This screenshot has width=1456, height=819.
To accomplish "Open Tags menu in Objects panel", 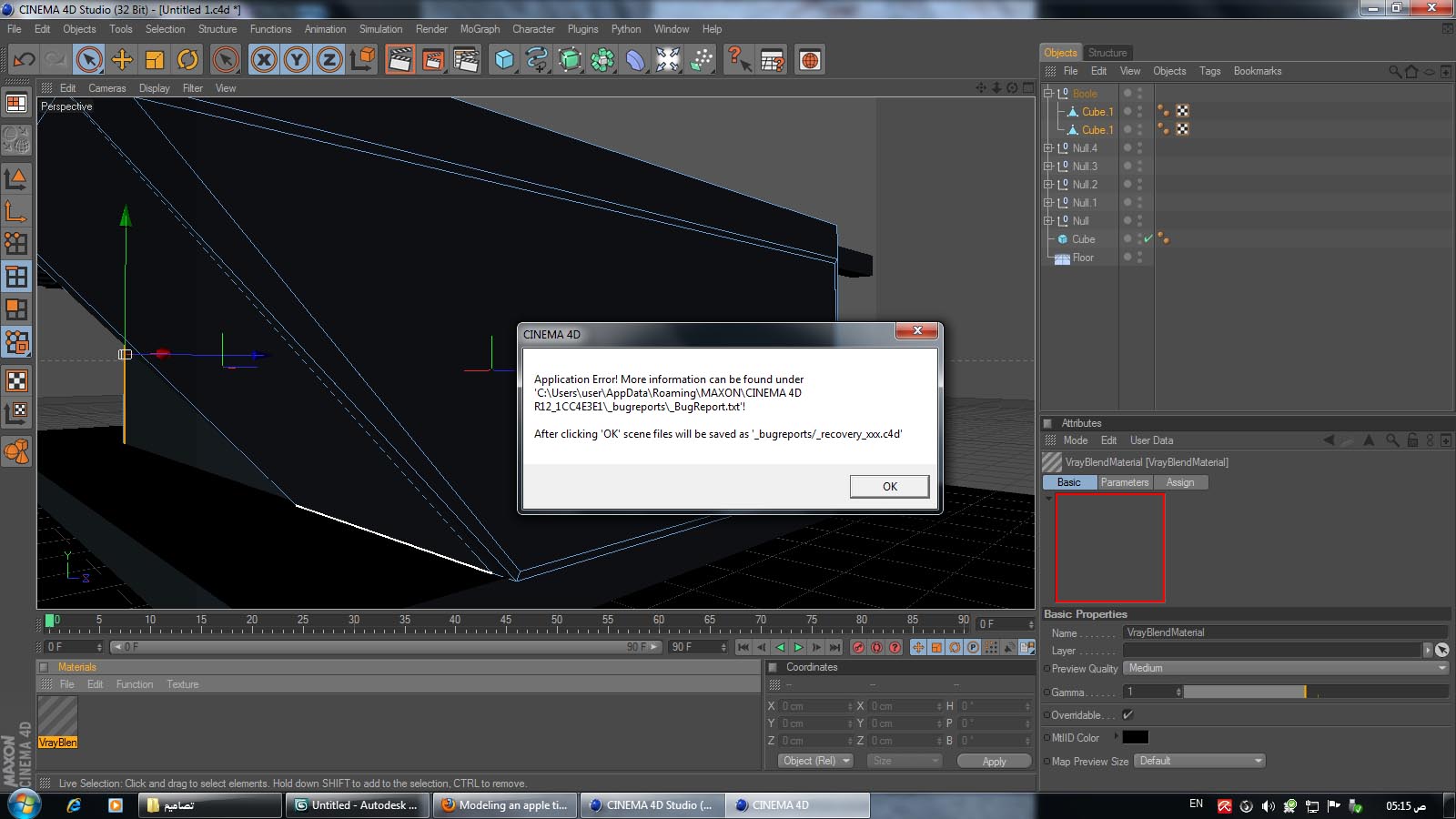I will 1209,71.
